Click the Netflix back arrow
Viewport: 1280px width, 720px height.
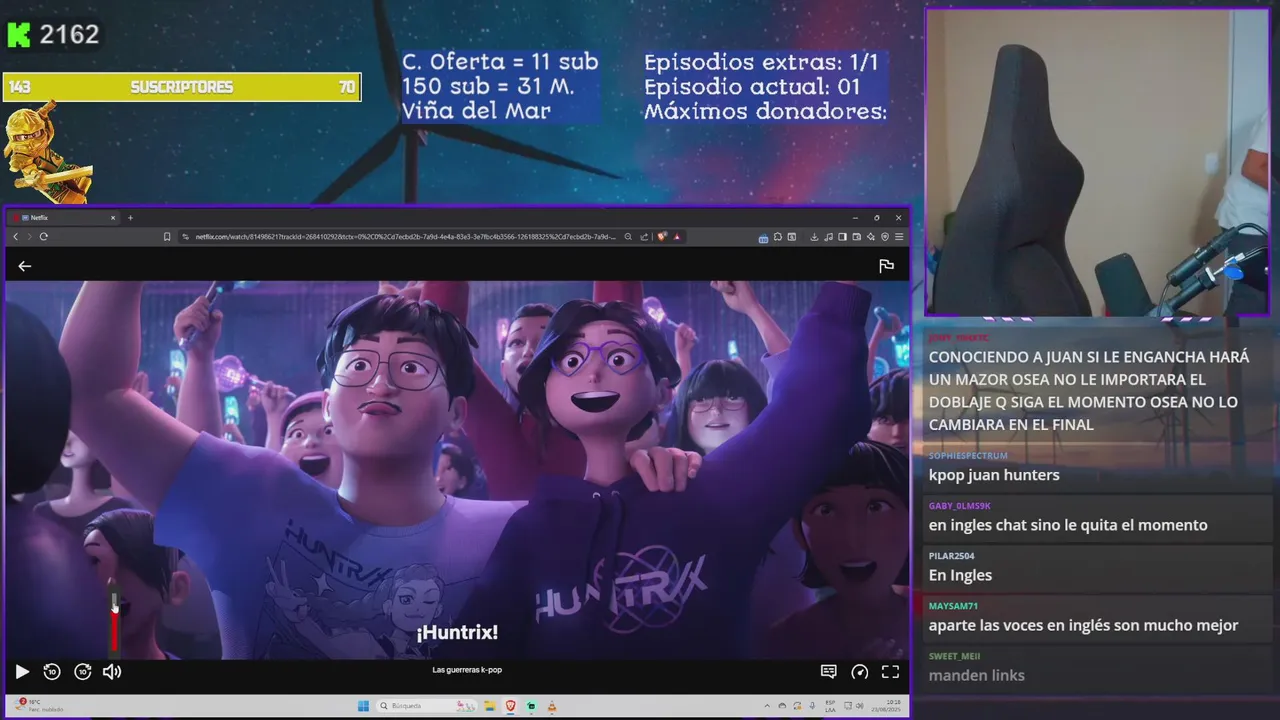(25, 266)
